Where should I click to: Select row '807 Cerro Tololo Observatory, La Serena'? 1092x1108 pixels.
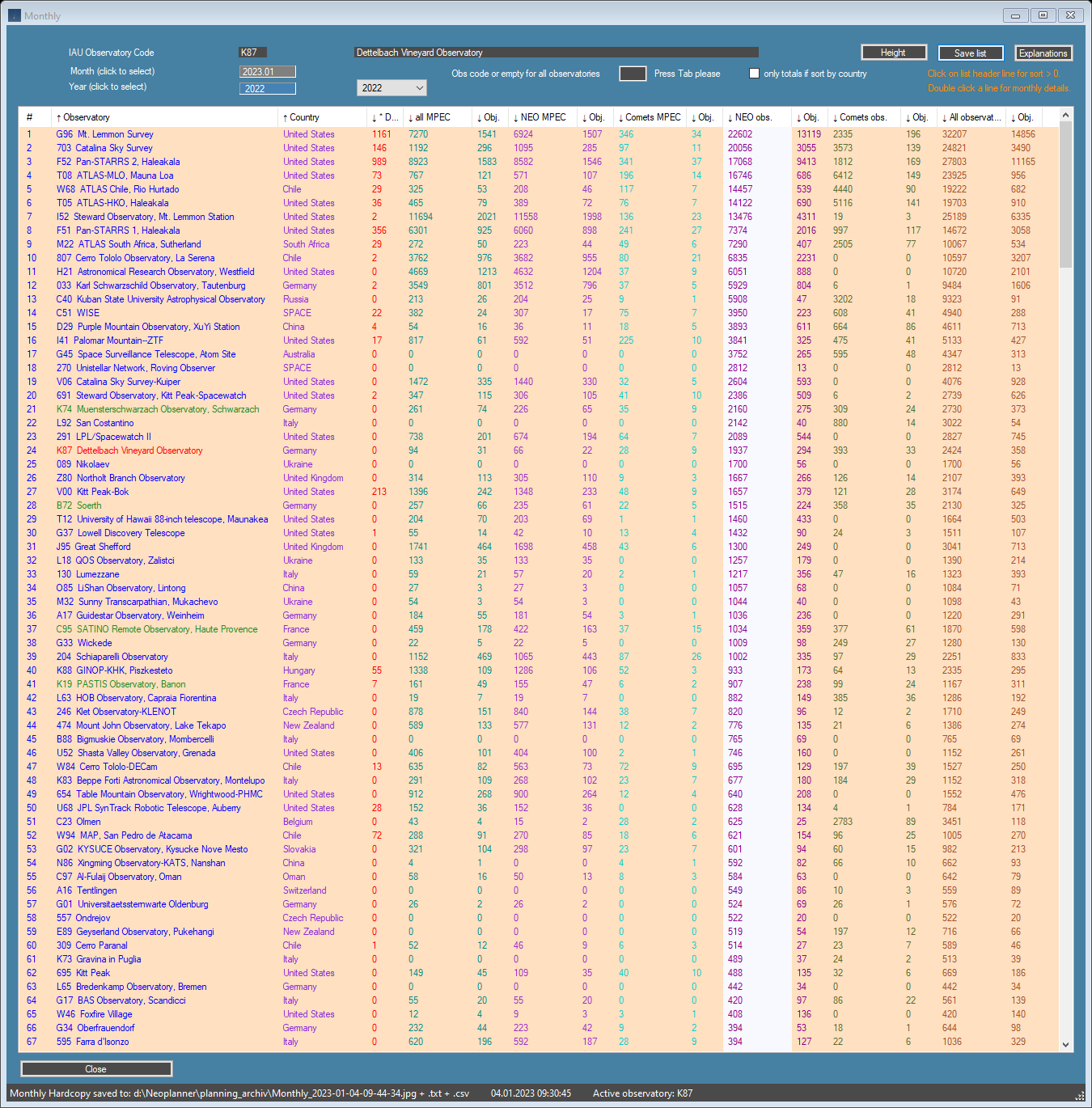[x=538, y=258]
